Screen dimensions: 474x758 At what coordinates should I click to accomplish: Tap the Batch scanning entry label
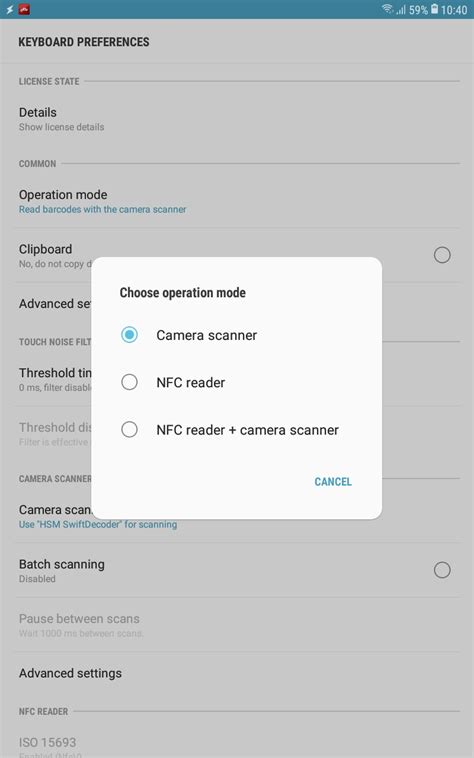tap(61, 564)
